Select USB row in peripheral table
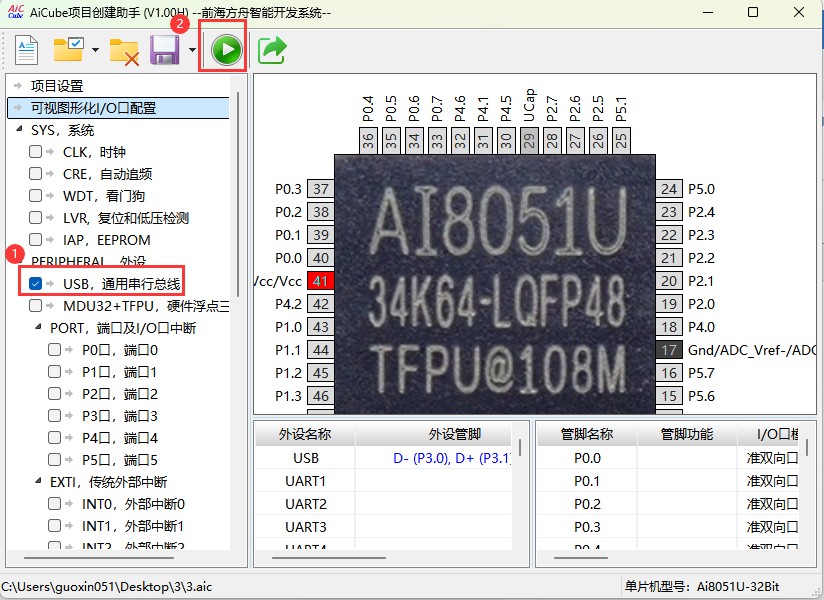 click(x=383, y=458)
